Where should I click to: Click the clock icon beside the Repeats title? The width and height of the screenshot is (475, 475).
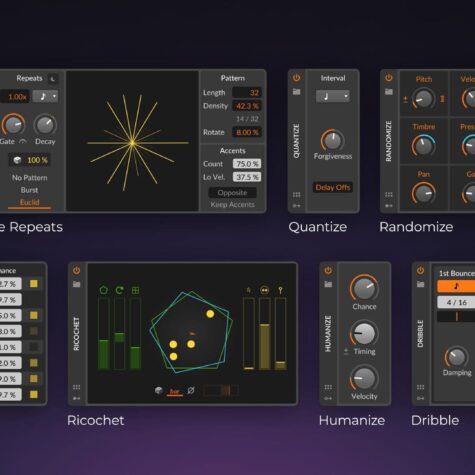coord(53,79)
